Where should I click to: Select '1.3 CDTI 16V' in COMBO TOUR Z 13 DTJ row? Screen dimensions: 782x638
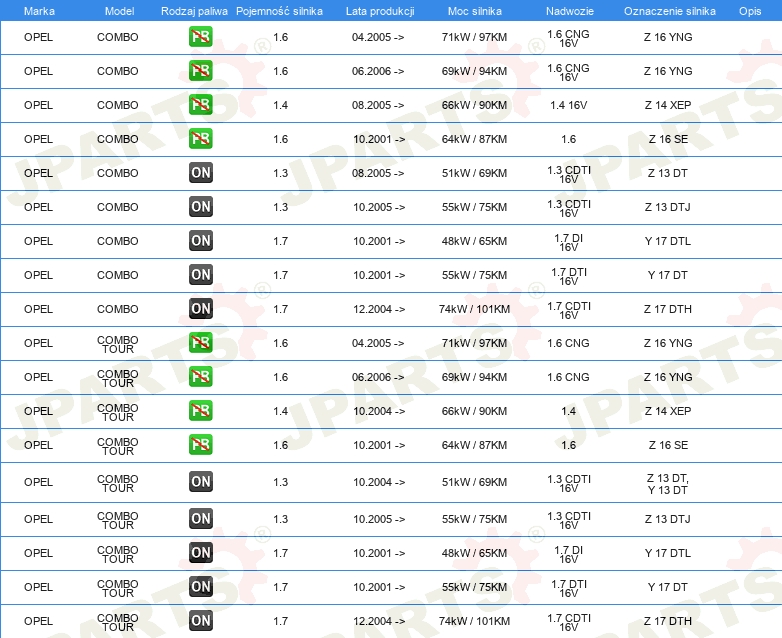click(x=569, y=521)
